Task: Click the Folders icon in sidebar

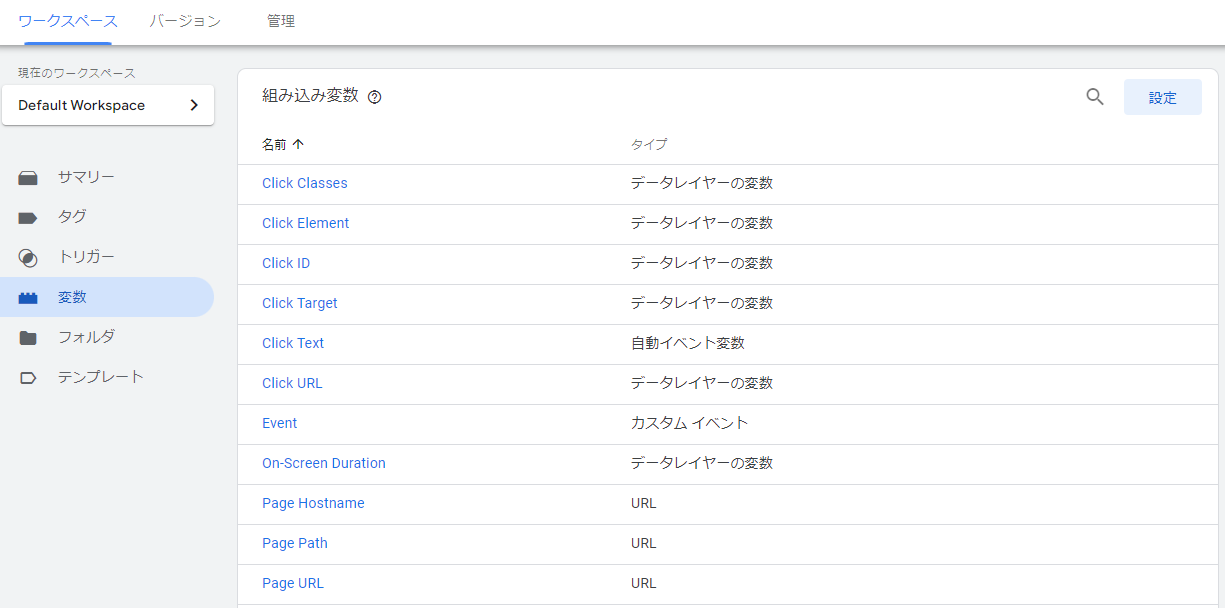Action: pos(28,338)
